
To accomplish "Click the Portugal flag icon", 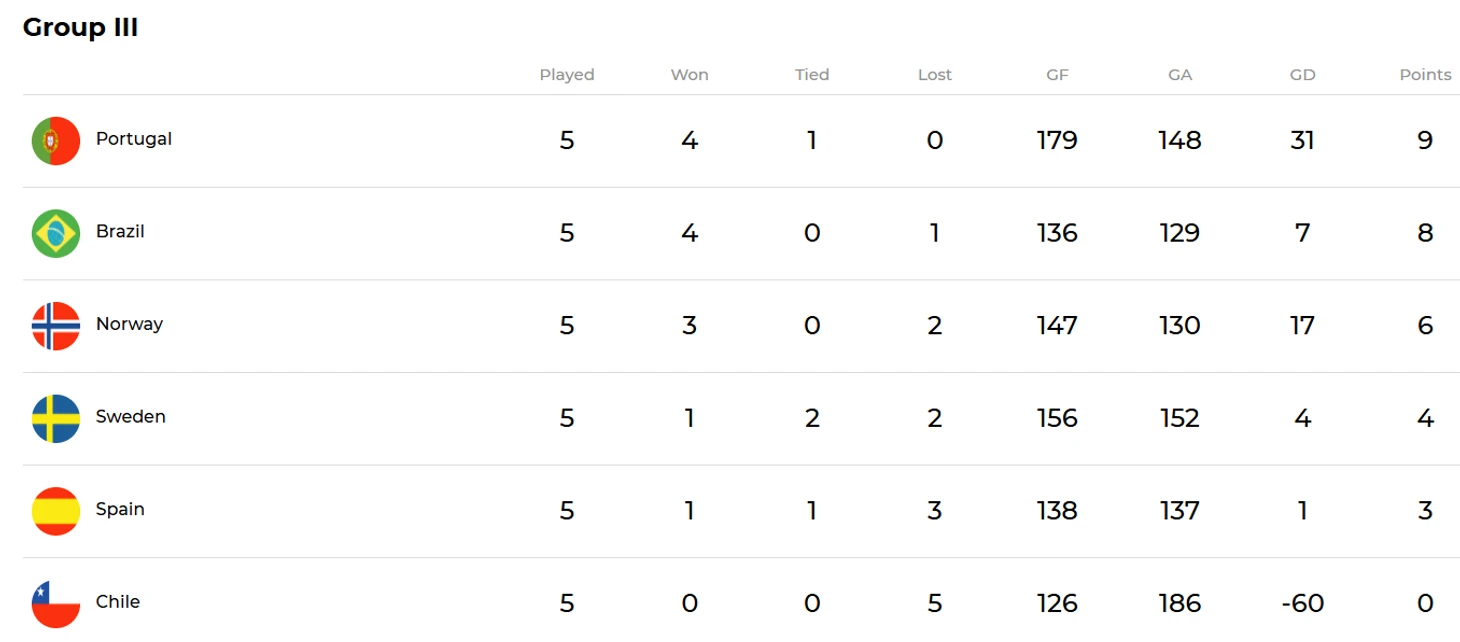I will [56, 141].
